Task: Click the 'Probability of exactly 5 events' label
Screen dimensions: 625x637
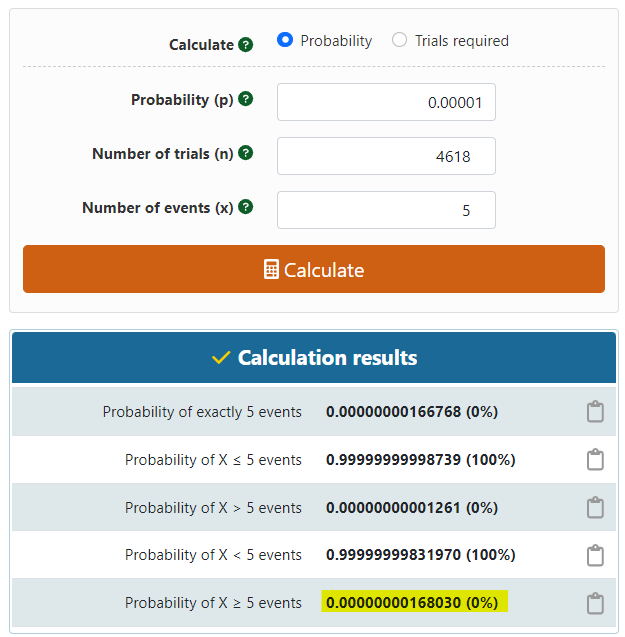Action: pos(202,412)
